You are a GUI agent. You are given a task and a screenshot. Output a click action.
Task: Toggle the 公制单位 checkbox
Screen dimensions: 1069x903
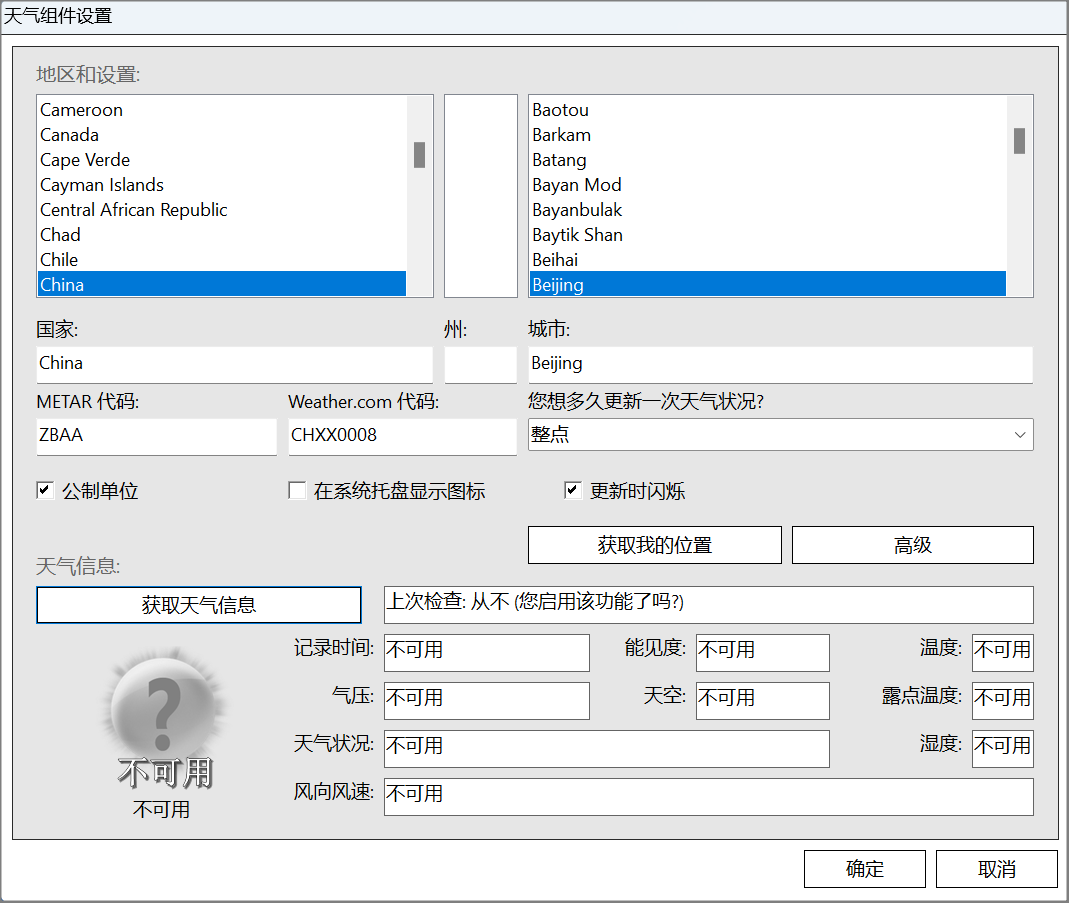pos(45,491)
